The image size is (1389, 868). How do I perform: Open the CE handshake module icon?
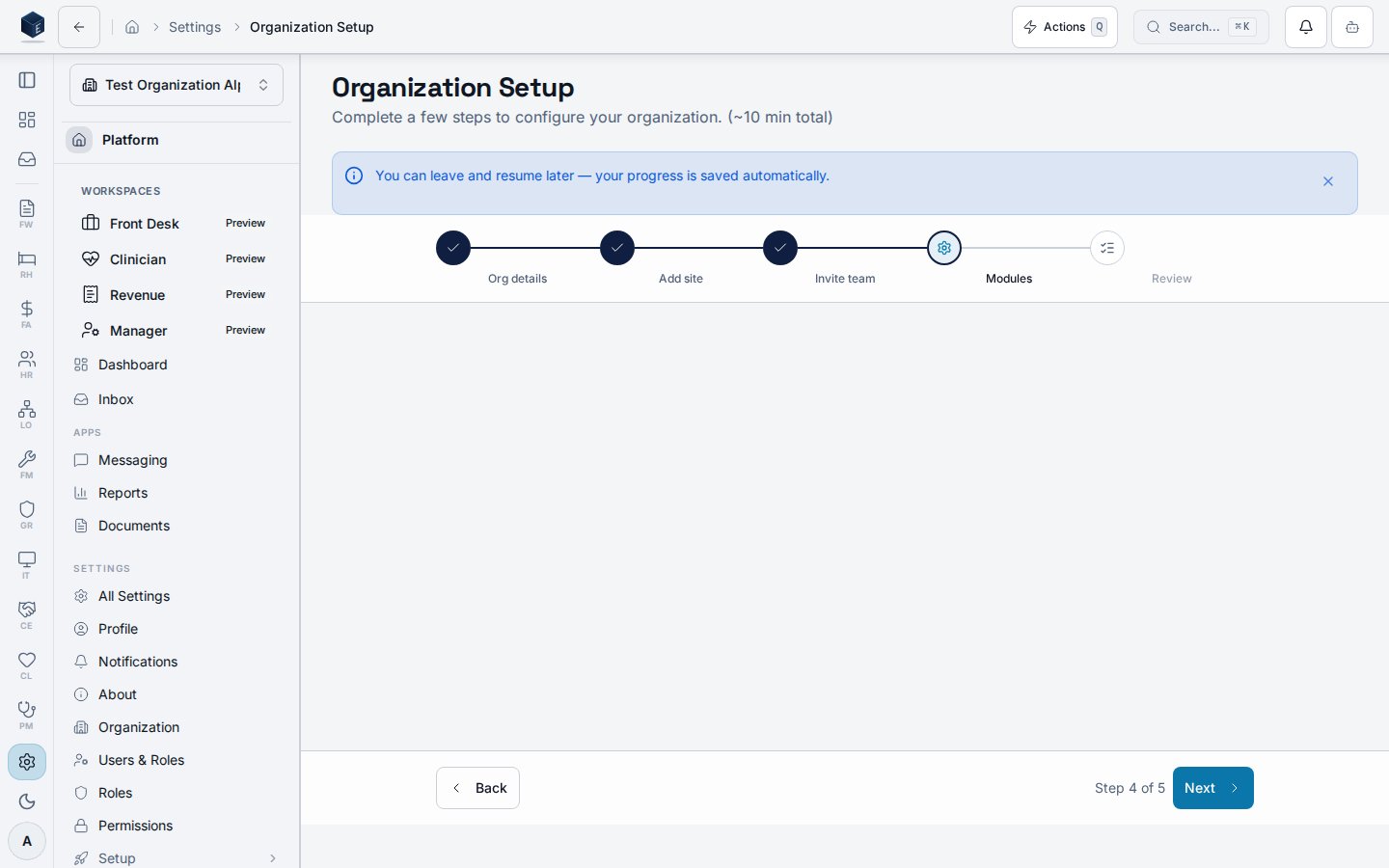(27, 614)
